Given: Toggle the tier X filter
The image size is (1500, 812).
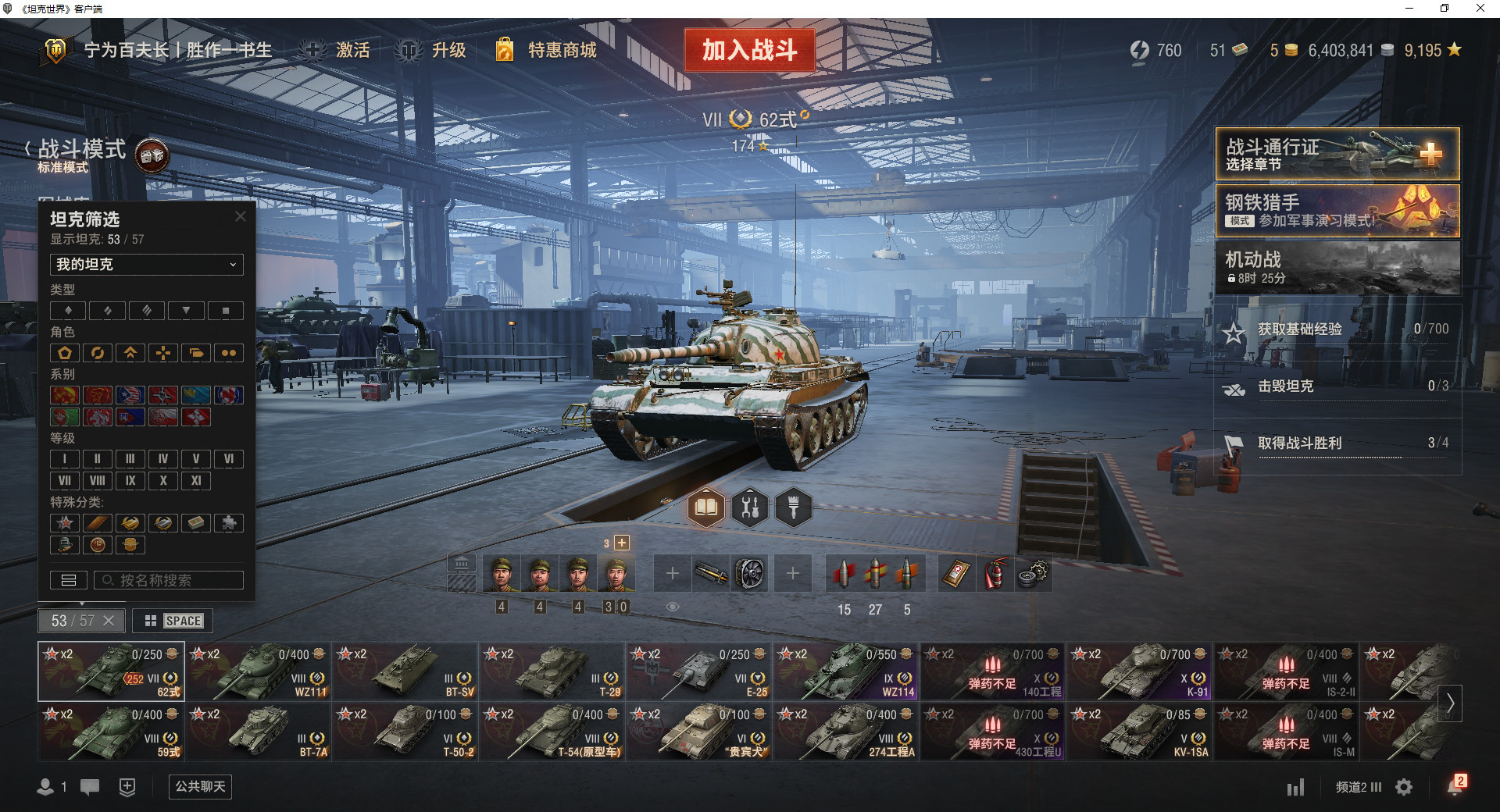Looking at the screenshot, I should click(163, 481).
